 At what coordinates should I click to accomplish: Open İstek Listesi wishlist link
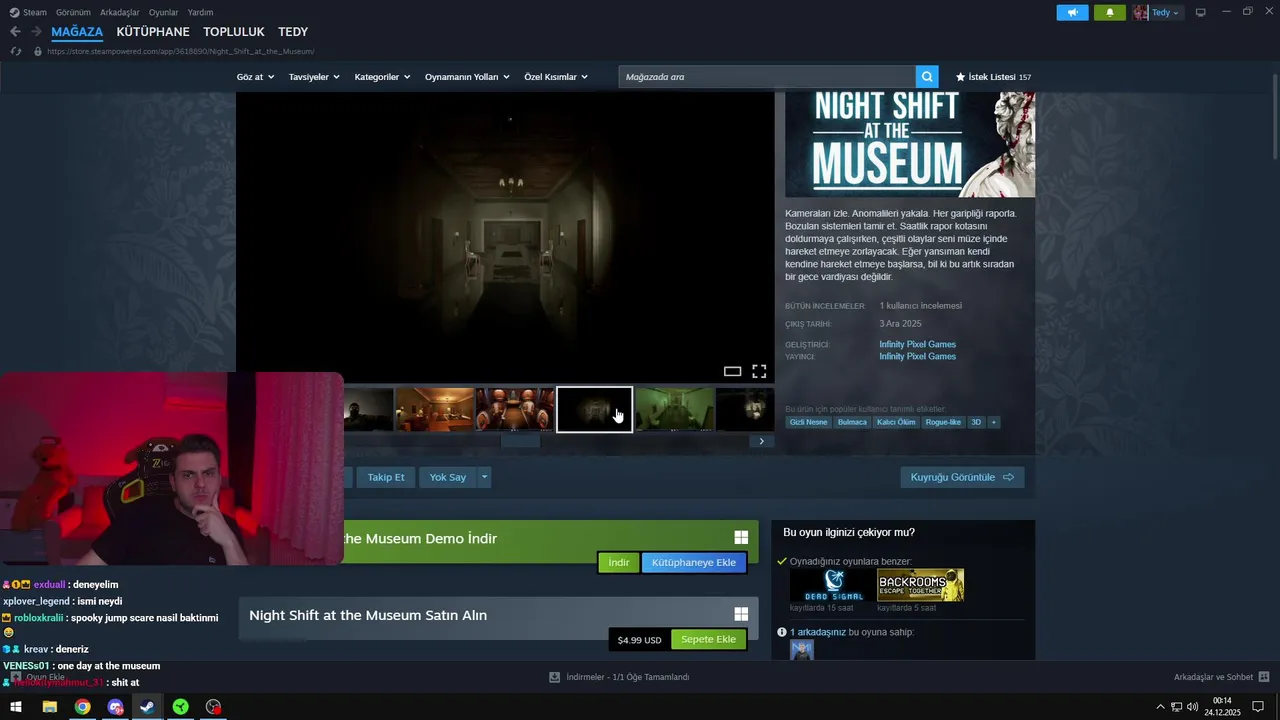[x=993, y=77]
